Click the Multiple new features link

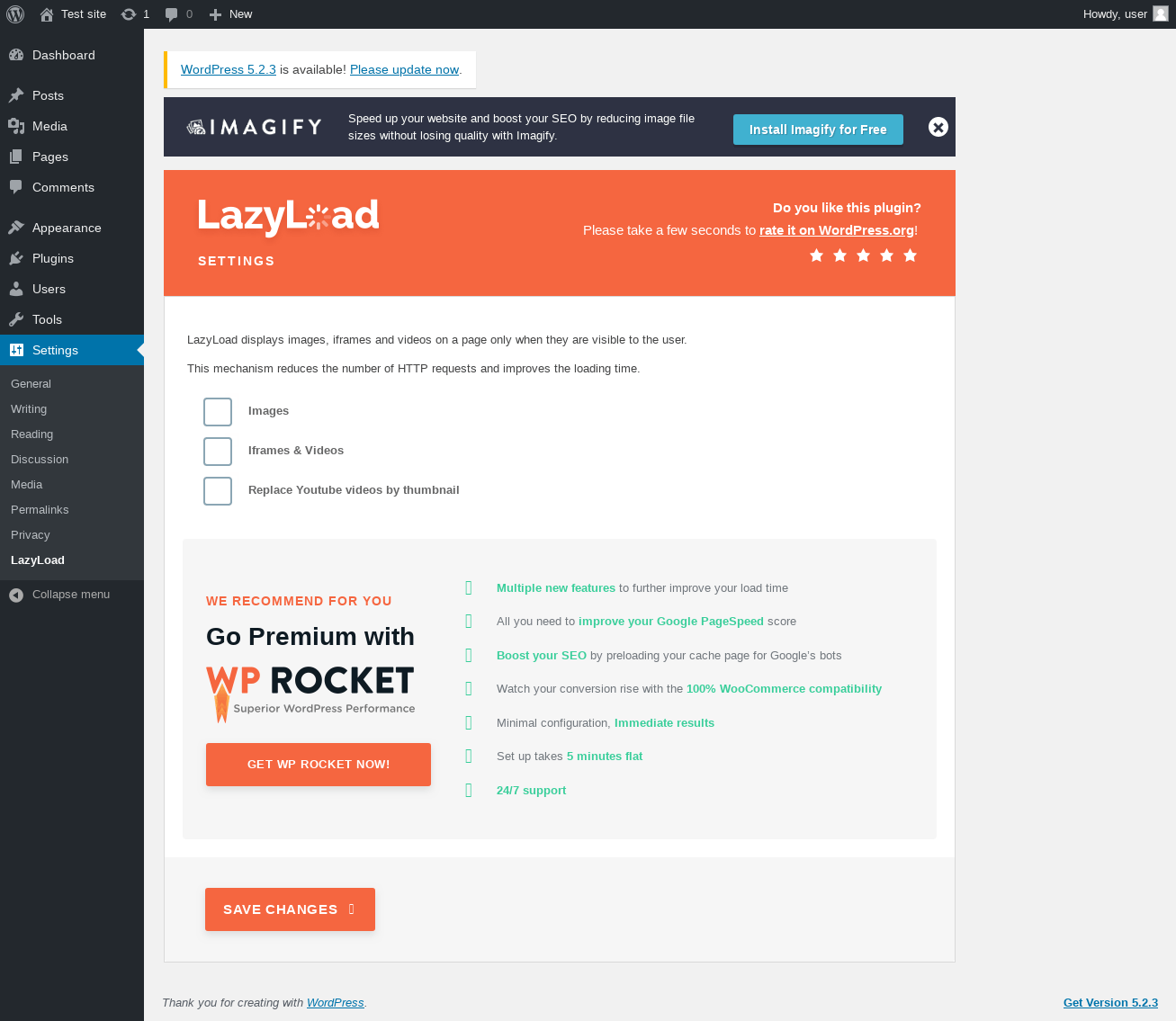point(556,587)
